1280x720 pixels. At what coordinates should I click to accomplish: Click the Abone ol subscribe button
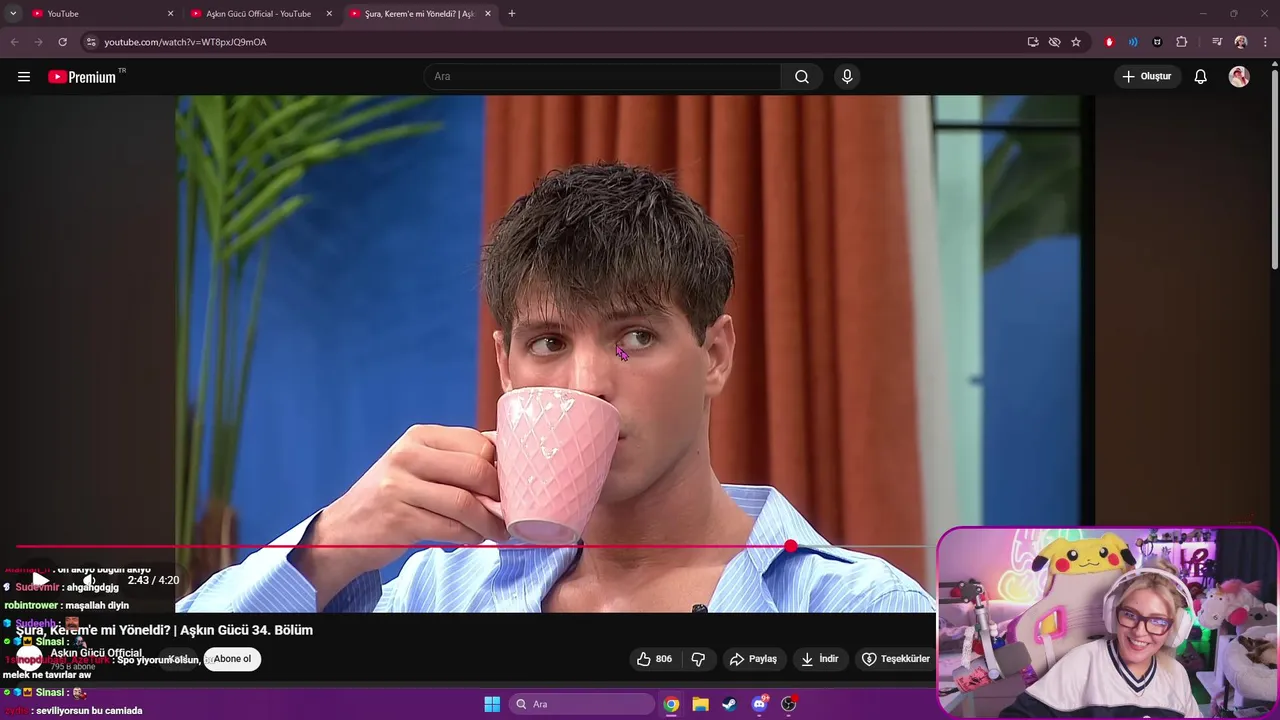coord(232,659)
